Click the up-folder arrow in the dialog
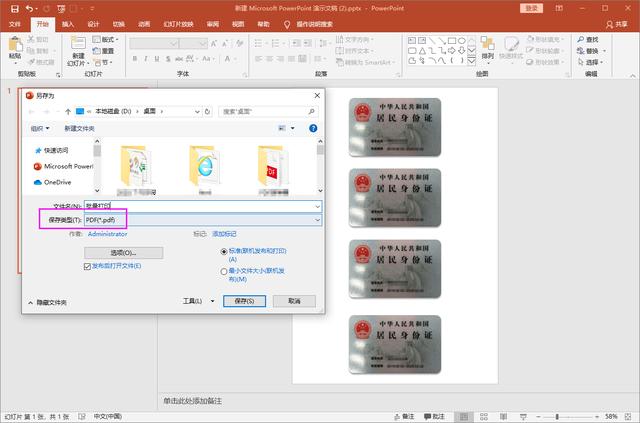Viewport: 640px width, 423px height. pos(68,111)
